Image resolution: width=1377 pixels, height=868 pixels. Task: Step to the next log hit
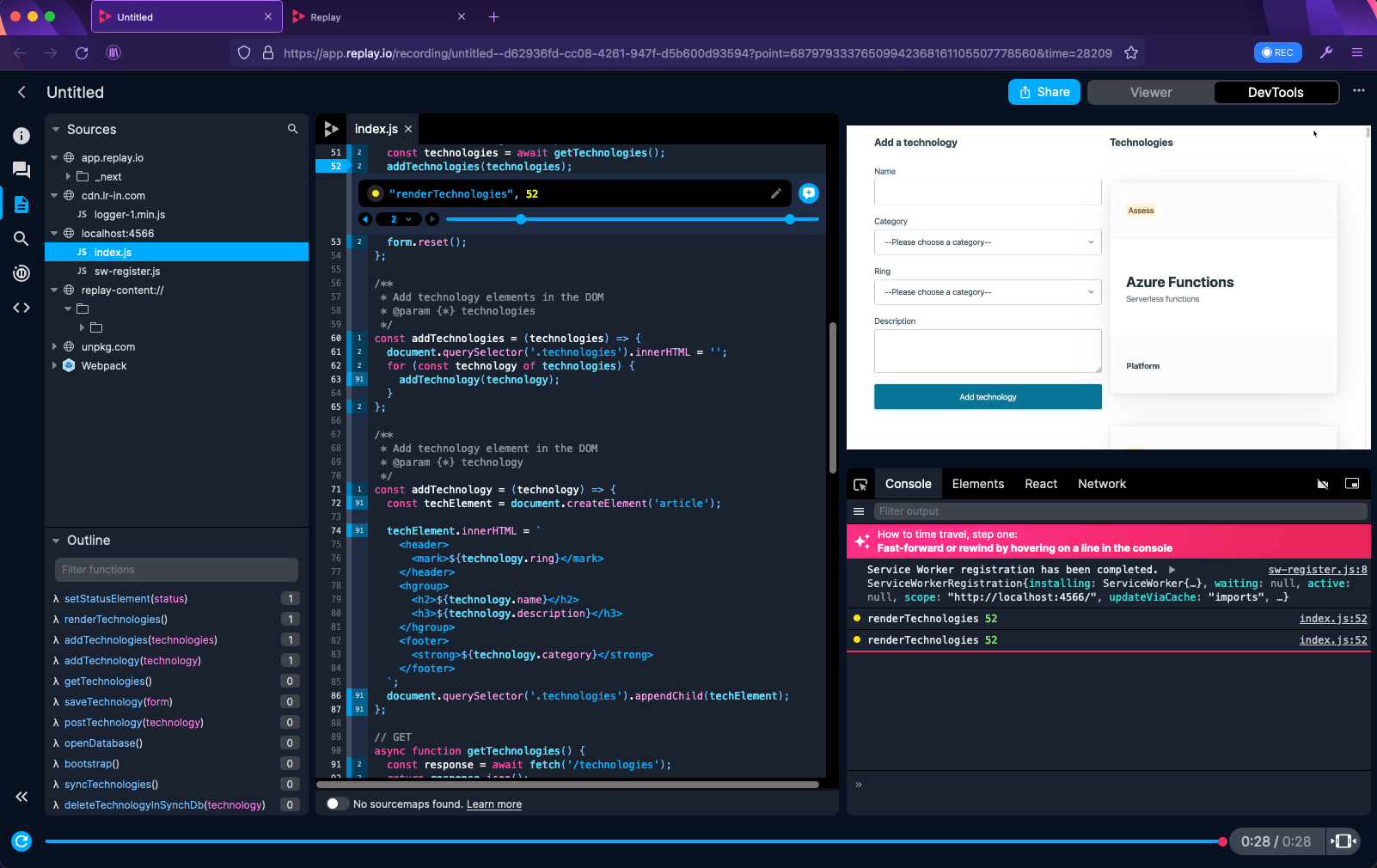tap(432, 219)
